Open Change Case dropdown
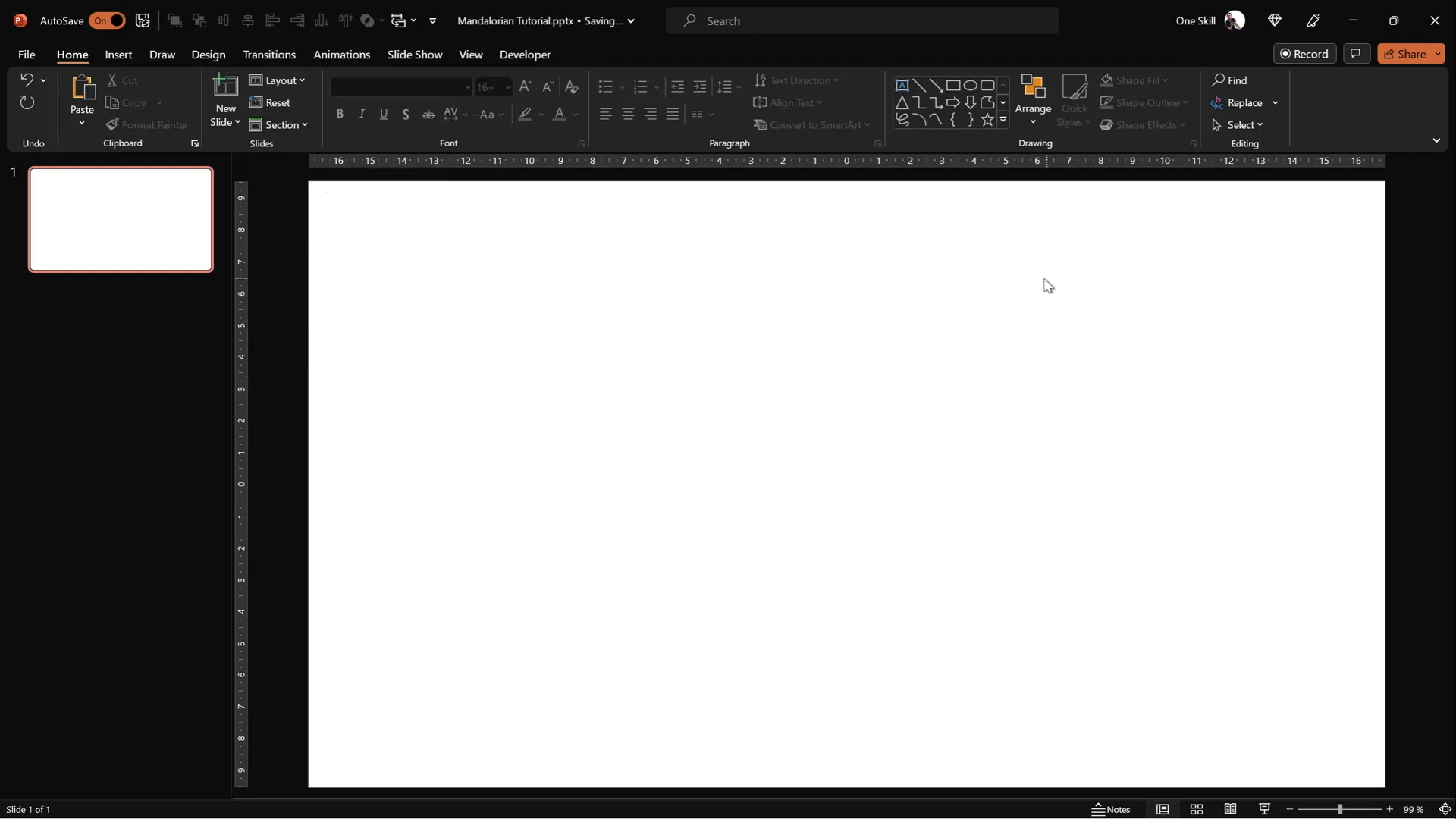Image resolution: width=1456 pixels, height=819 pixels. [491, 114]
